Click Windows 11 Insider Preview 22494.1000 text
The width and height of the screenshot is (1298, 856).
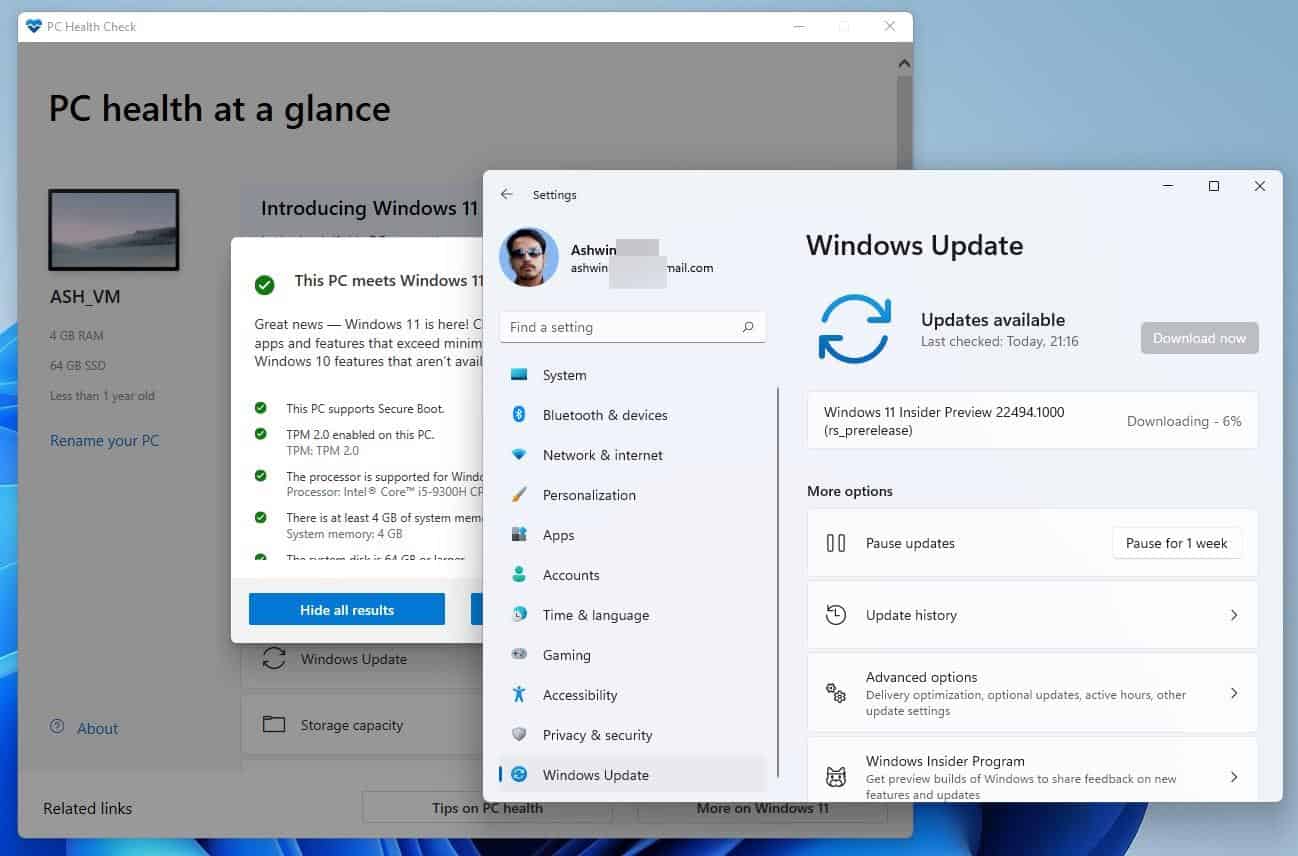coord(944,411)
